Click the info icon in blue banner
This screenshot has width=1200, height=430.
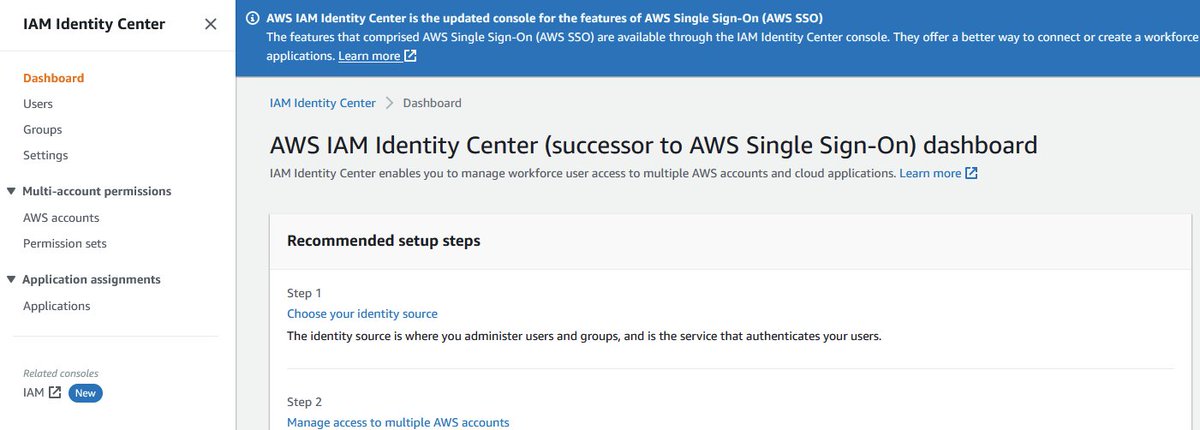(252, 19)
